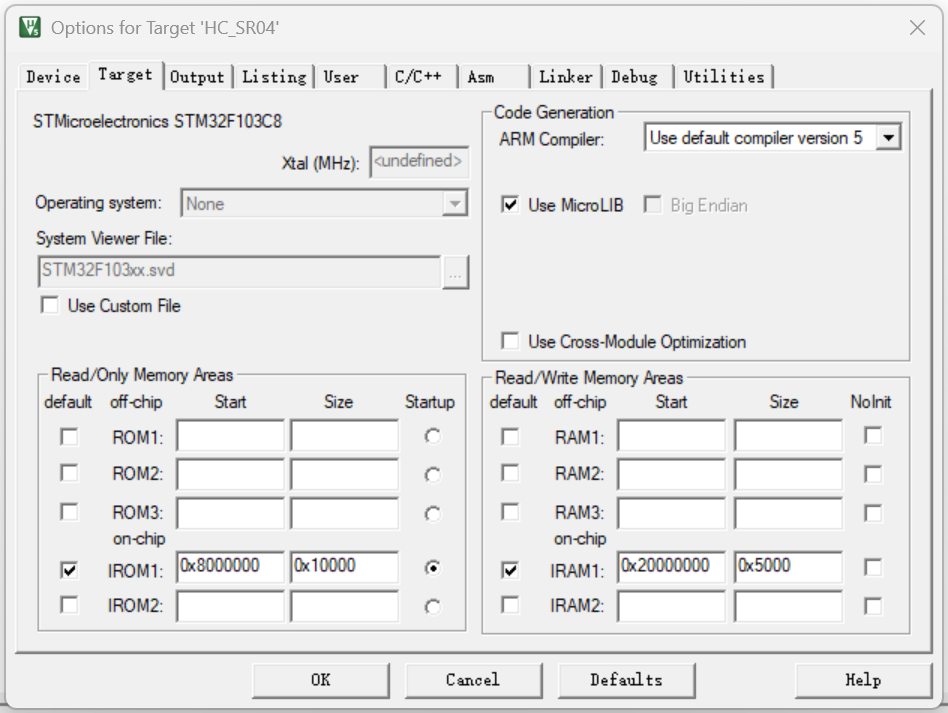The width and height of the screenshot is (948, 713).
Task: Open the C/C++ tab
Action: click(x=421, y=77)
